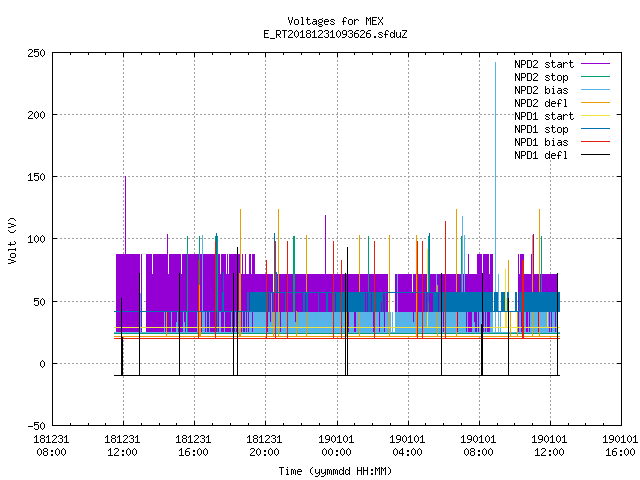Click the filename E_RT20181231093626.sfduZ subtitle
This screenshot has width=640, height=480.
pos(336,34)
